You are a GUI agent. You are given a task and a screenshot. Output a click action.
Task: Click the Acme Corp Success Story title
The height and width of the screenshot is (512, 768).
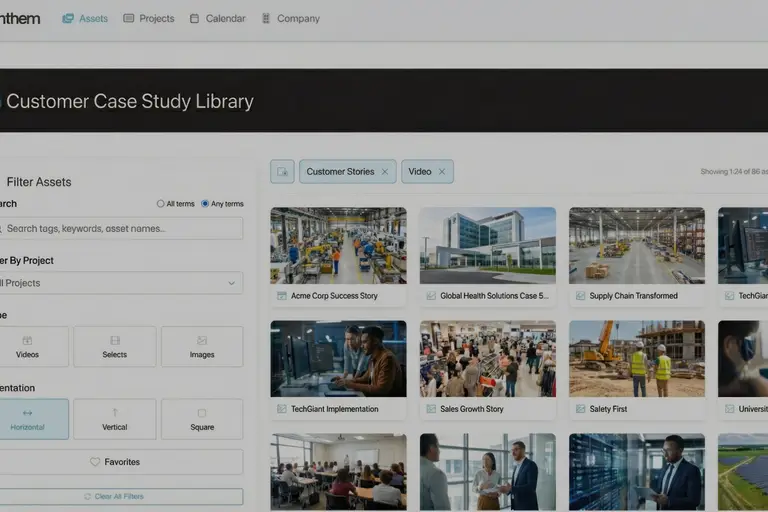pos(334,296)
